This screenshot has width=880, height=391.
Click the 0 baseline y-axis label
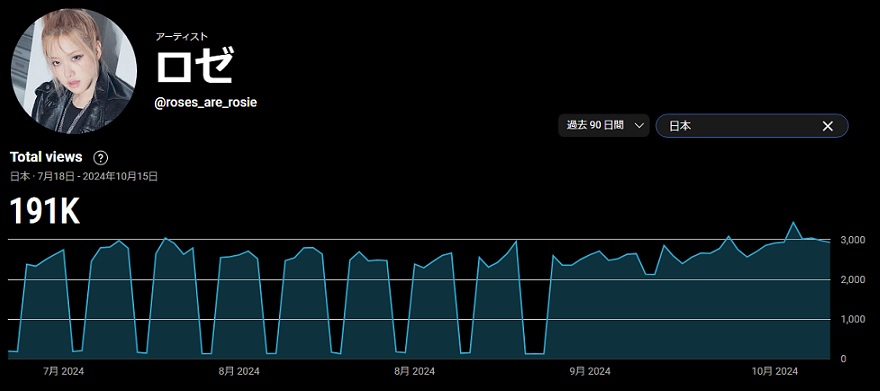pos(844,359)
